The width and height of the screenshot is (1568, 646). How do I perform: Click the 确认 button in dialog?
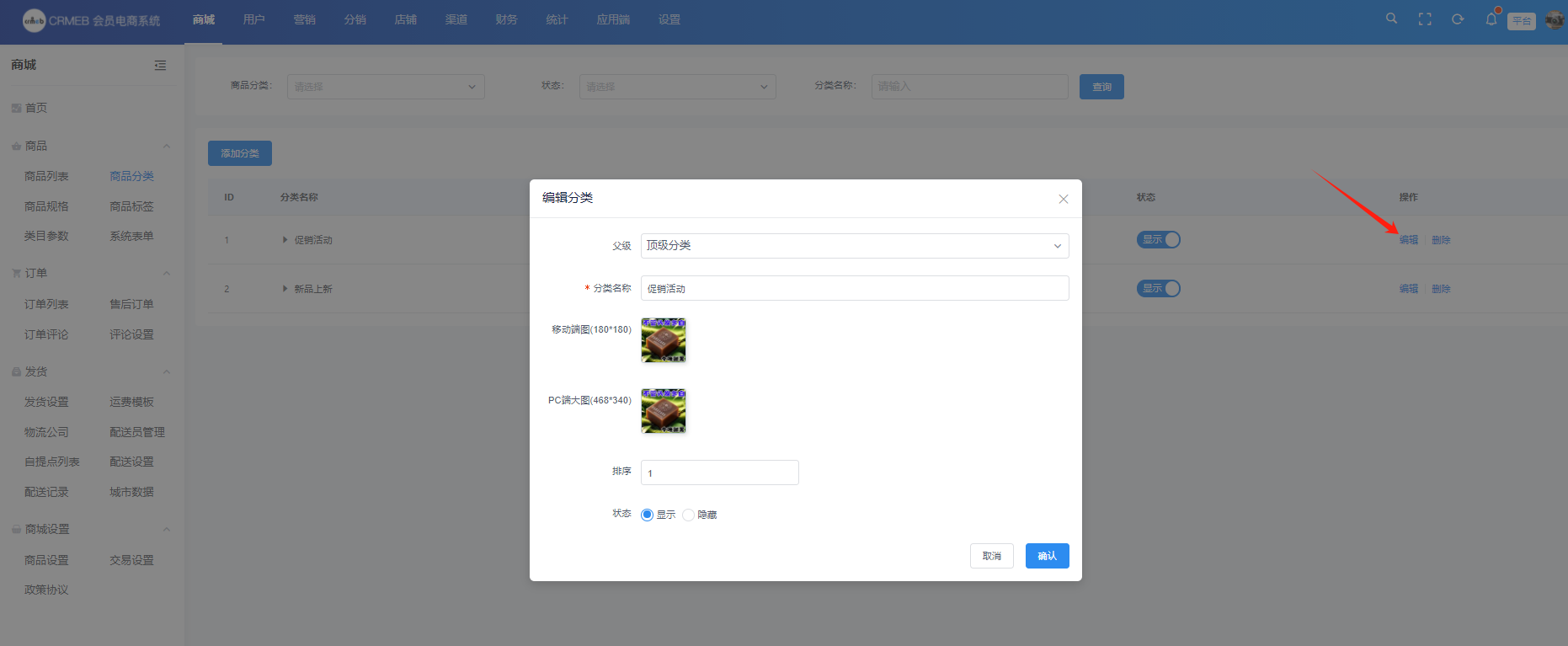pos(1047,556)
